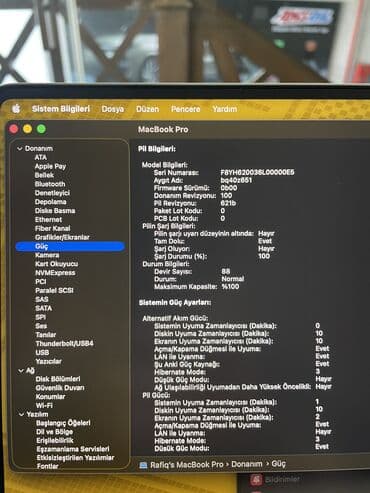Open the Apple menu
This screenshot has width=370, height=493.
pos(16,108)
